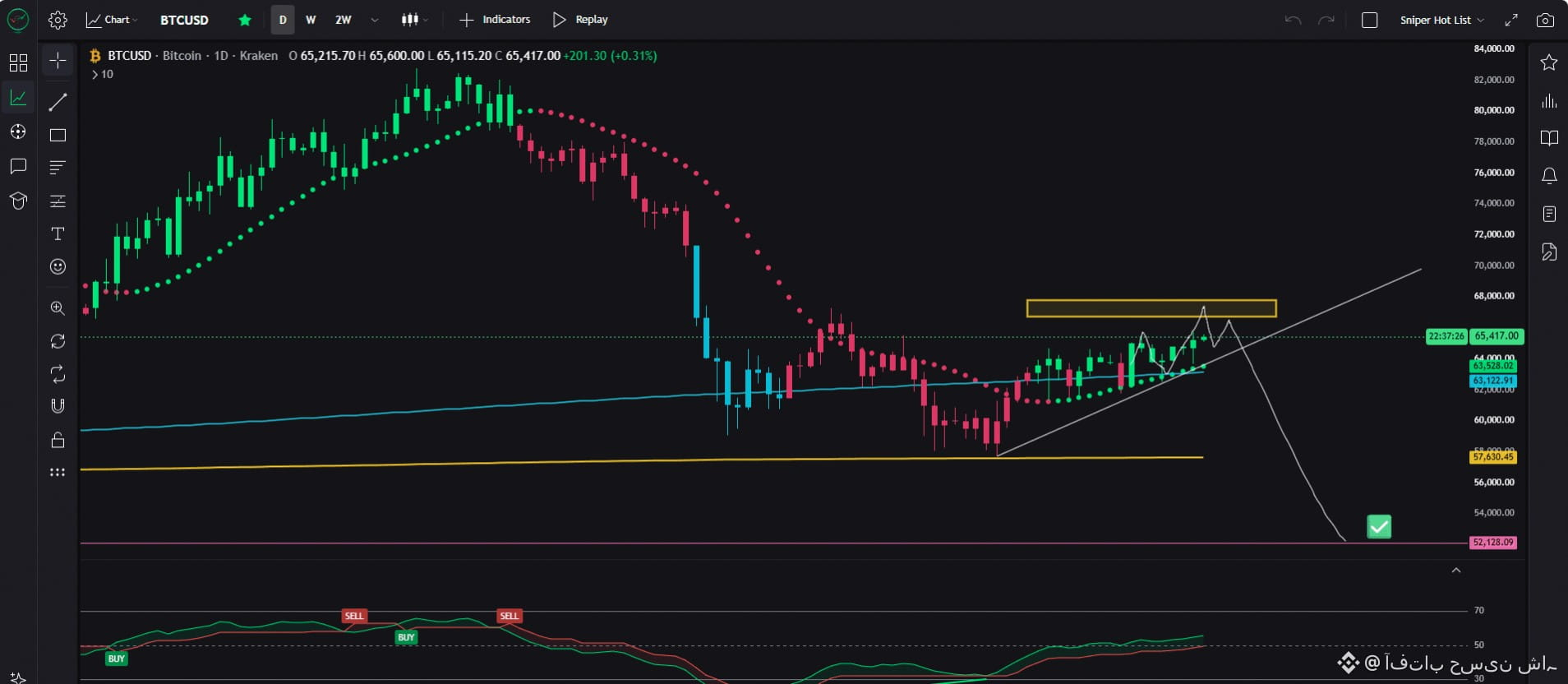Click the refresh chart icon
1568x684 pixels.
[58, 341]
